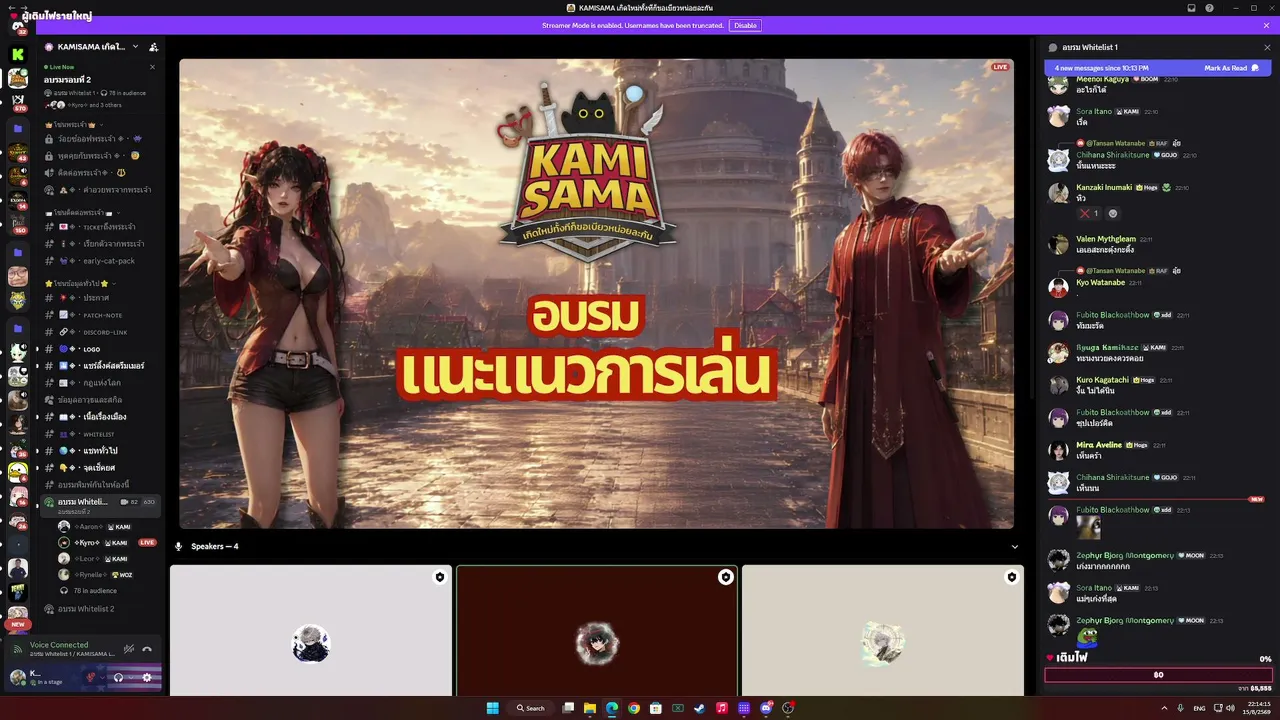The width and height of the screenshot is (1280, 720).
Task: Select the PATCH-NOTE channel
Action: [x=100, y=315]
